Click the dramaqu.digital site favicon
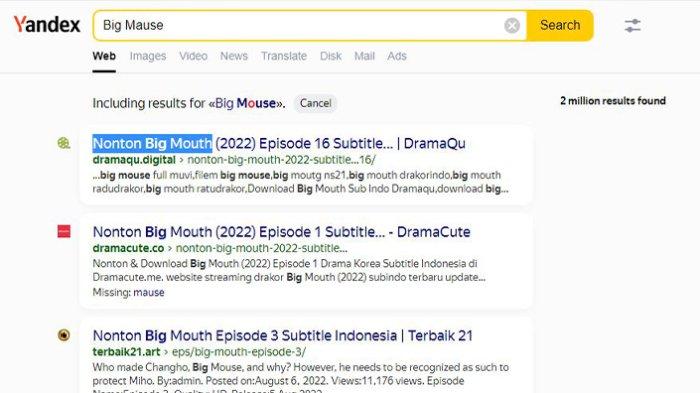 point(64,143)
